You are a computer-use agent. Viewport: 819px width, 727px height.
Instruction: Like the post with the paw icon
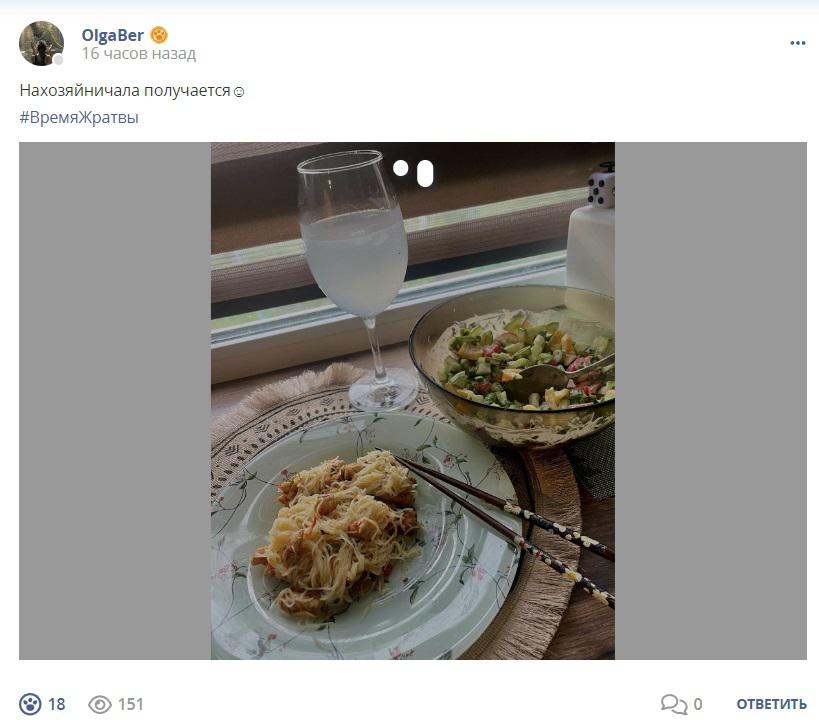point(30,704)
